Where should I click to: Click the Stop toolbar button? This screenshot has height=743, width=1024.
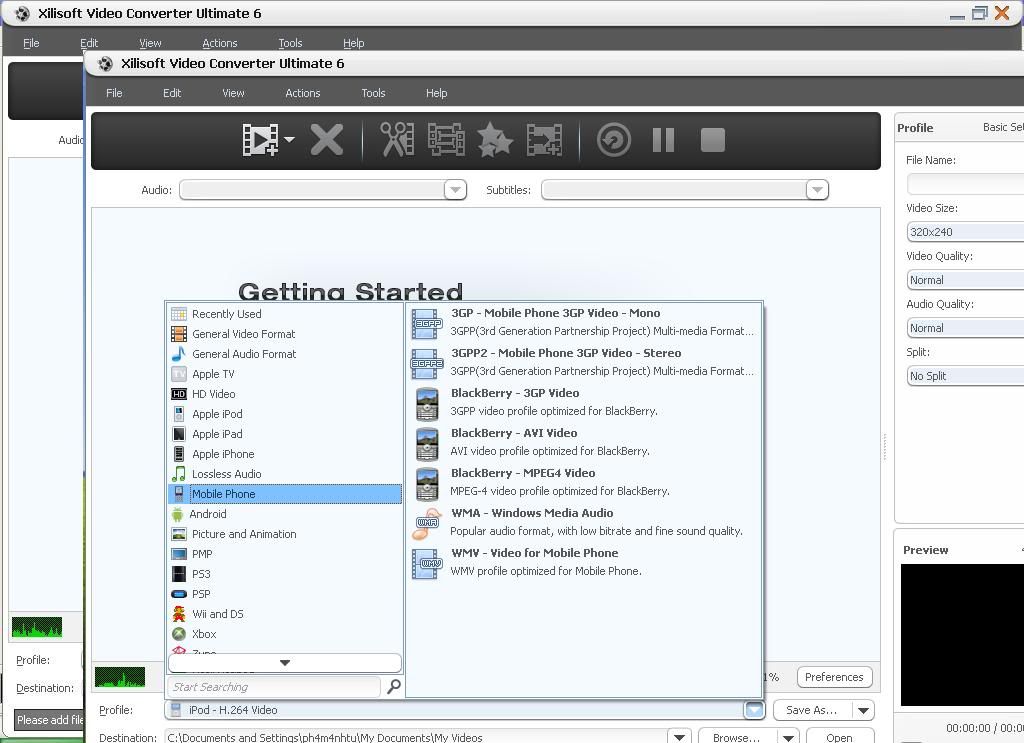[712, 140]
